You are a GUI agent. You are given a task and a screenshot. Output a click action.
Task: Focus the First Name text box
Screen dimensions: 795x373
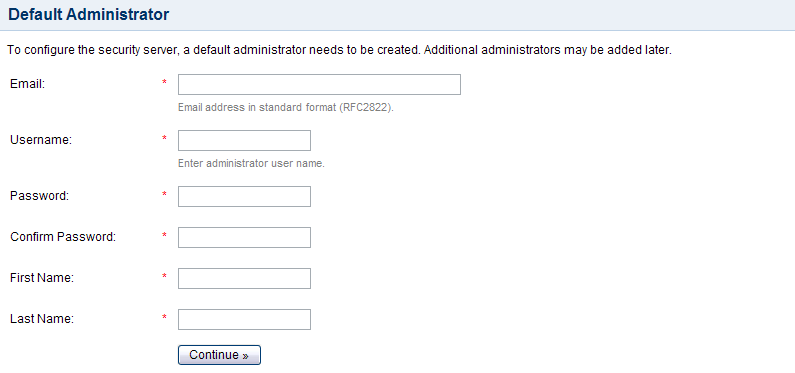coord(244,278)
